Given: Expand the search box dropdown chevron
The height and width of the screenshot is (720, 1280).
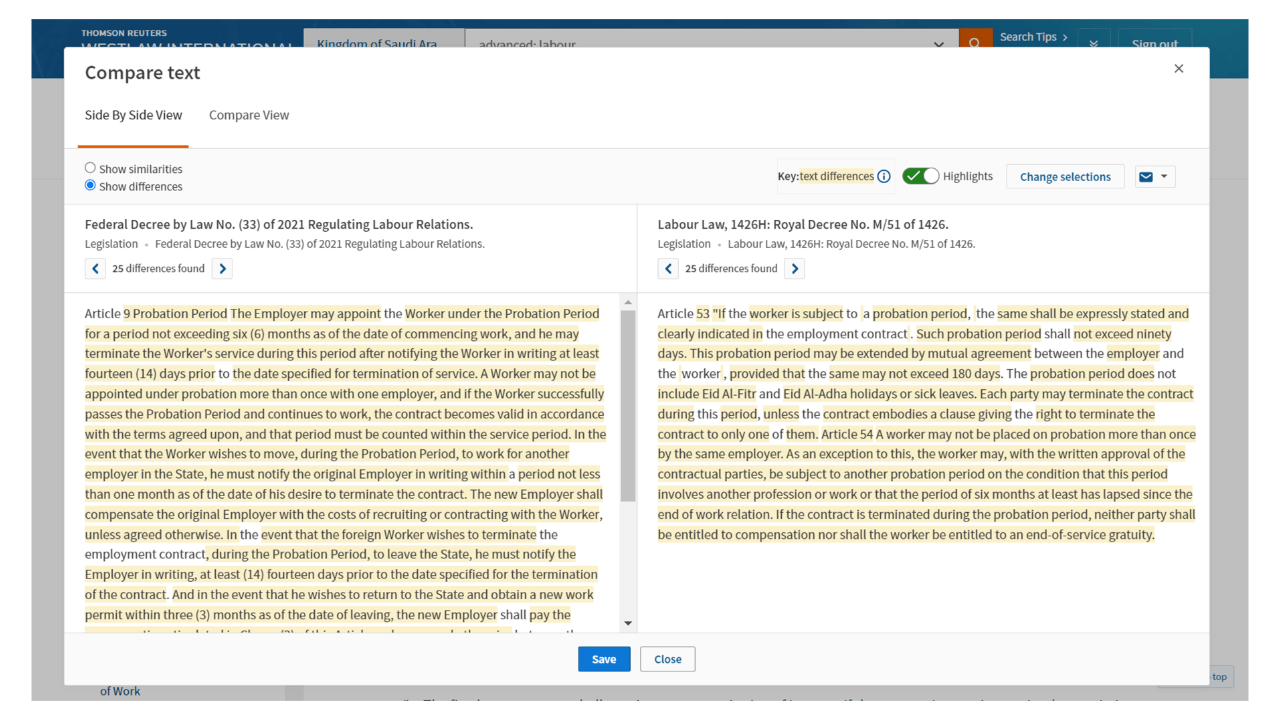Looking at the screenshot, I should click(938, 44).
